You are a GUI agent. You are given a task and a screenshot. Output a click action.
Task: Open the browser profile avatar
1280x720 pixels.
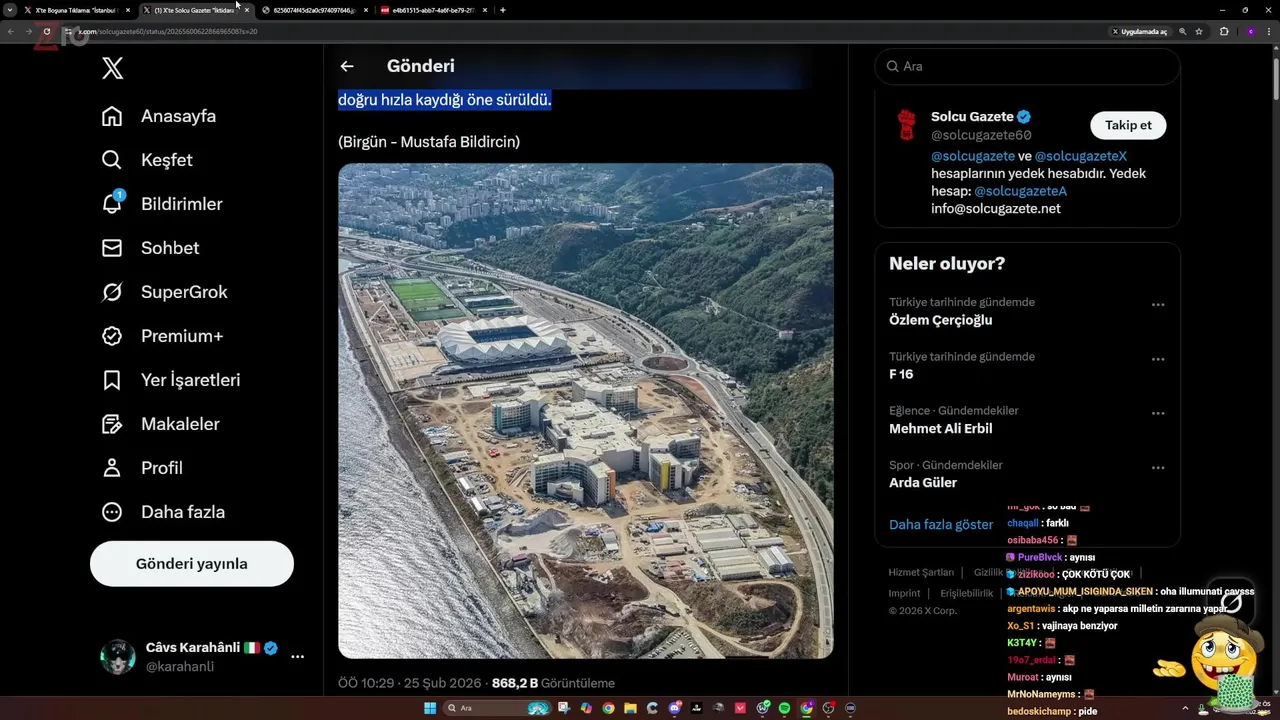click(1250, 31)
